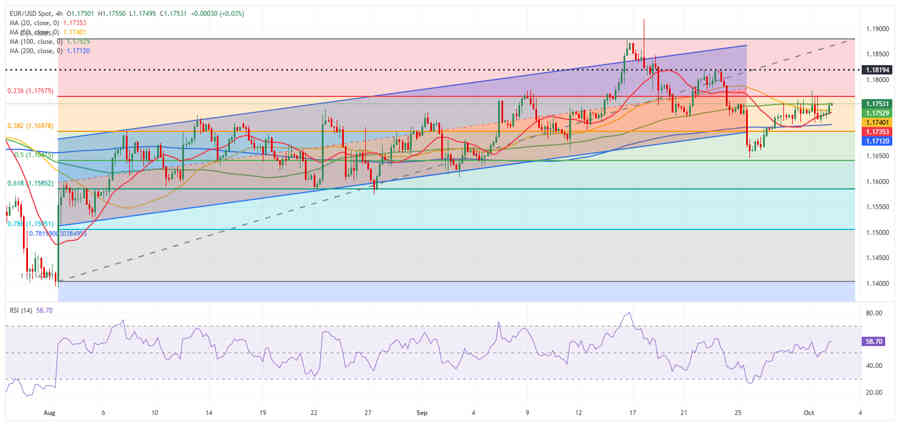The width and height of the screenshot is (900, 426).
Task: Click the Oct label on date axis
Action: pyautogui.click(x=812, y=412)
